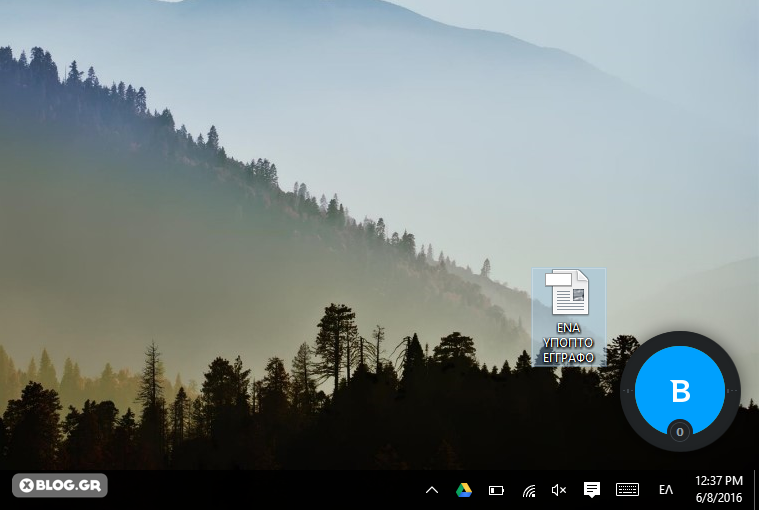
Task: Open the Wi-Fi network flyout
Action: 528,490
